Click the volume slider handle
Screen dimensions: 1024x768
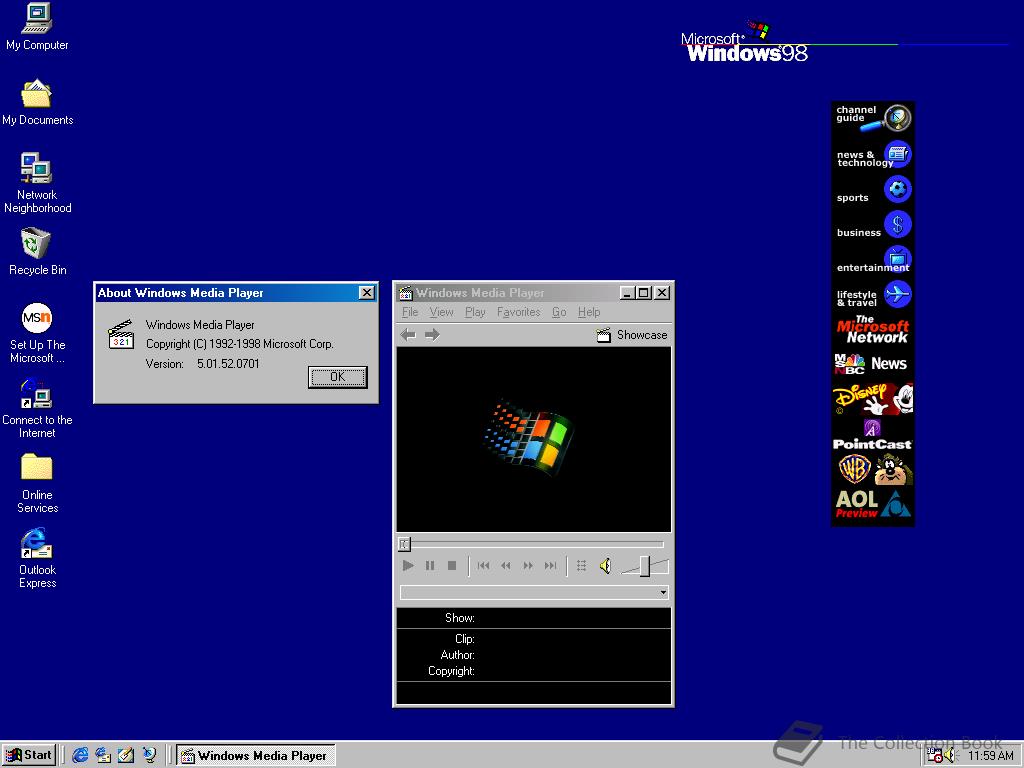pyautogui.click(x=645, y=566)
